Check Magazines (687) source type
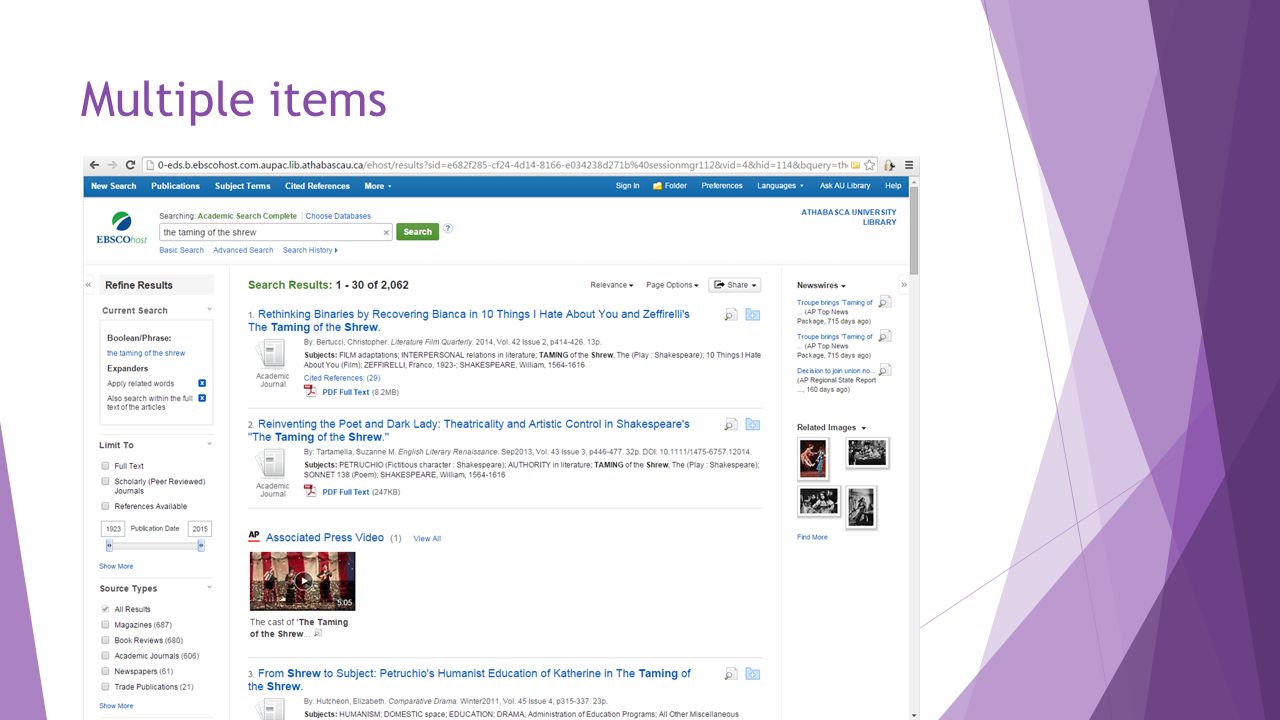The width and height of the screenshot is (1280, 720). 105,625
